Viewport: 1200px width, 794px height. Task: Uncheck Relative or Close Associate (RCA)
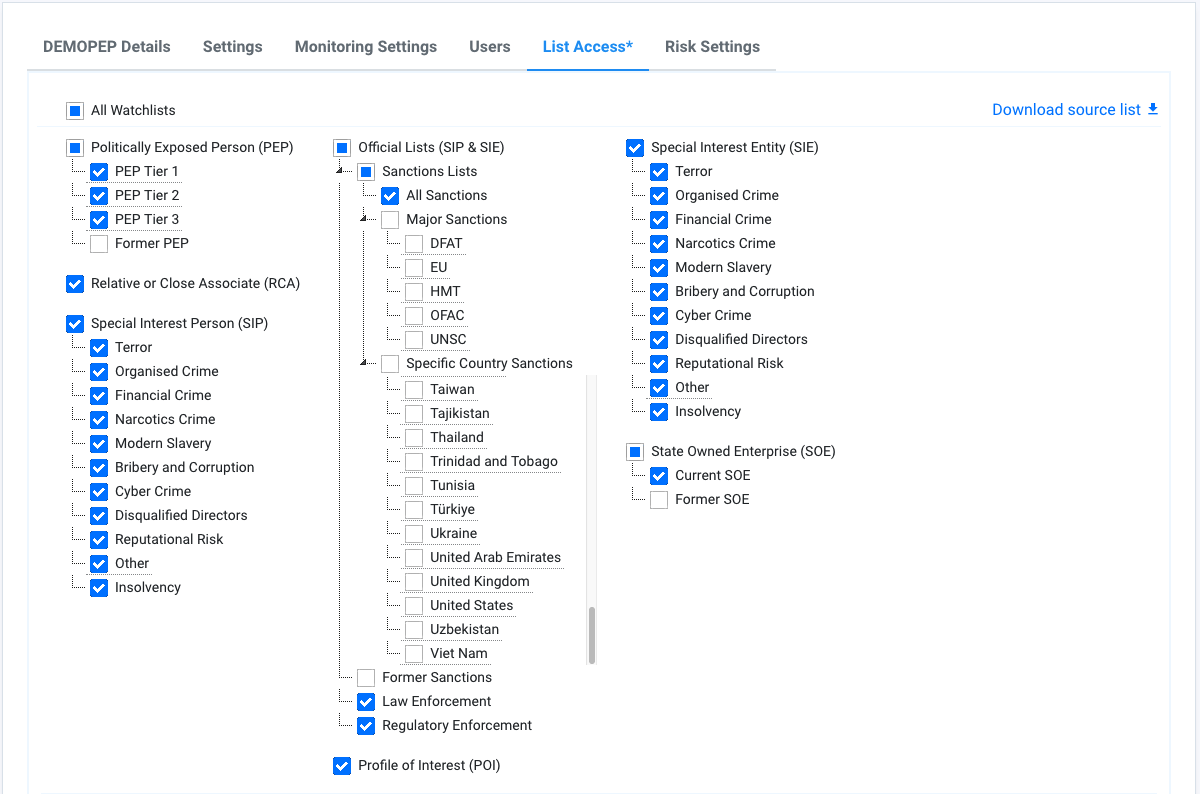click(75, 284)
